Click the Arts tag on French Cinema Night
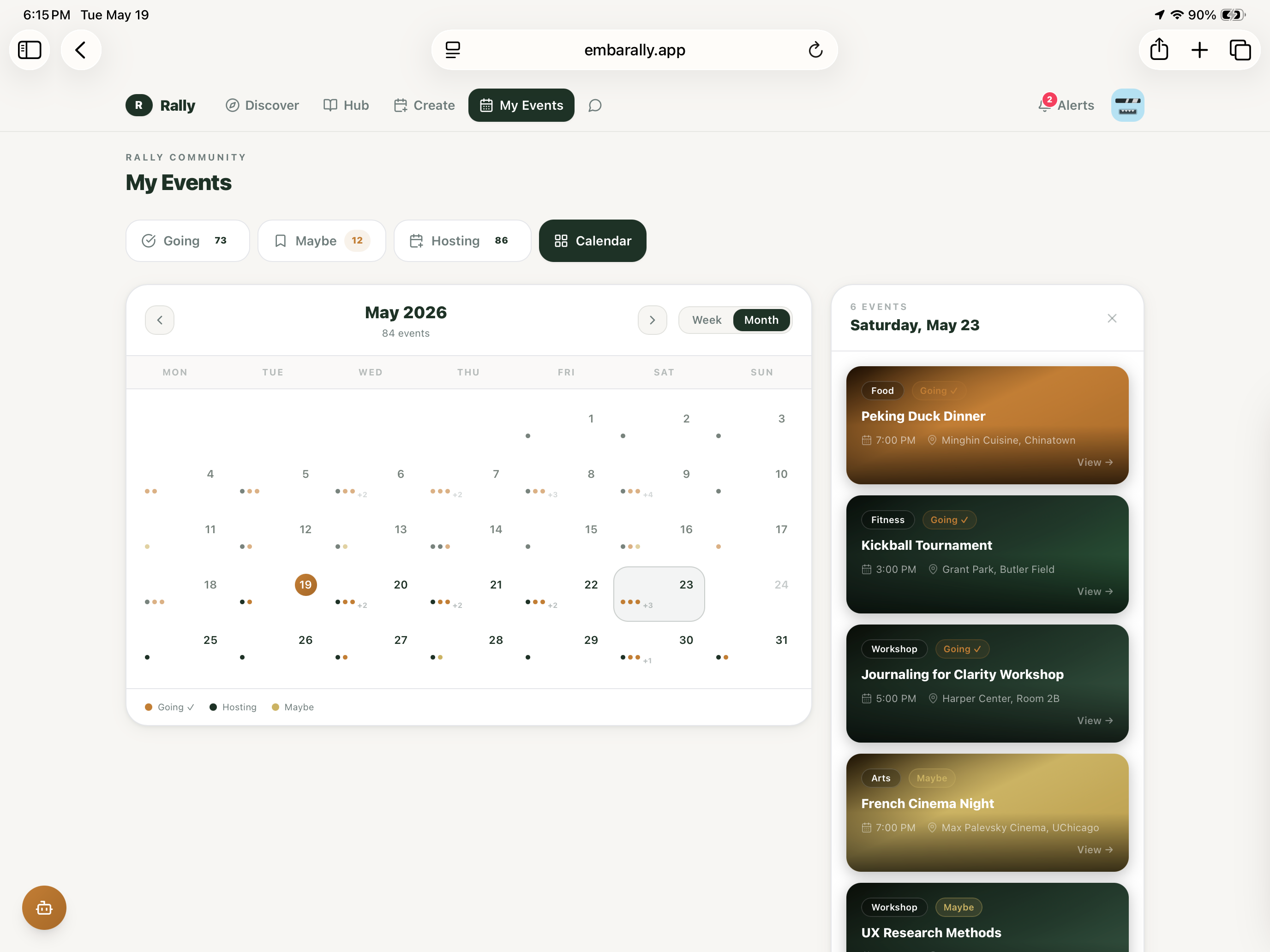1270x952 pixels. 880,778
